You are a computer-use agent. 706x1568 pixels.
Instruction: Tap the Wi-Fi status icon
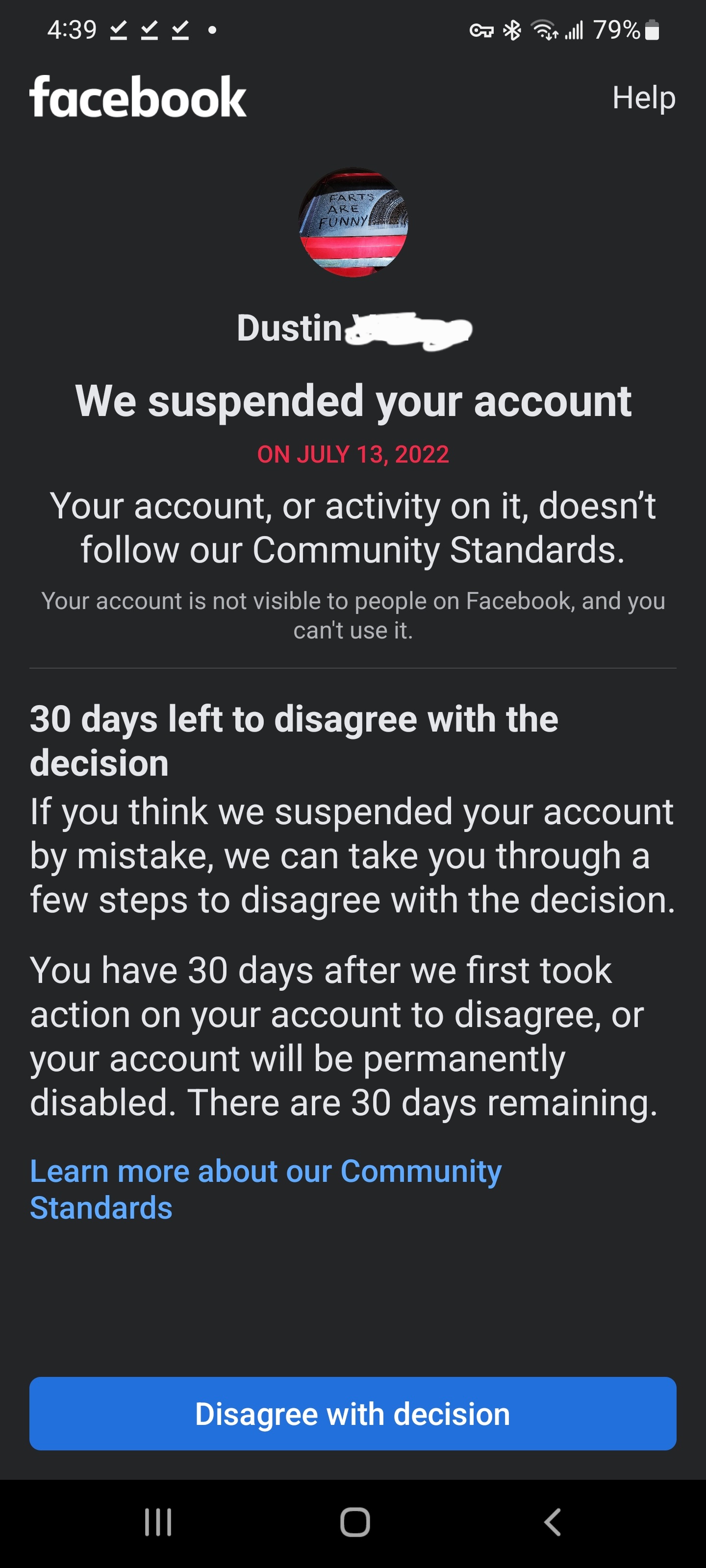point(544,30)
